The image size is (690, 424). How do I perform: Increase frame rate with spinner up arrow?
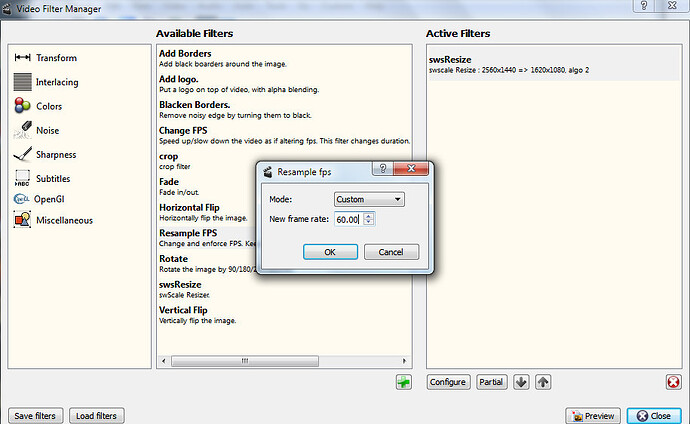(369, 216)
